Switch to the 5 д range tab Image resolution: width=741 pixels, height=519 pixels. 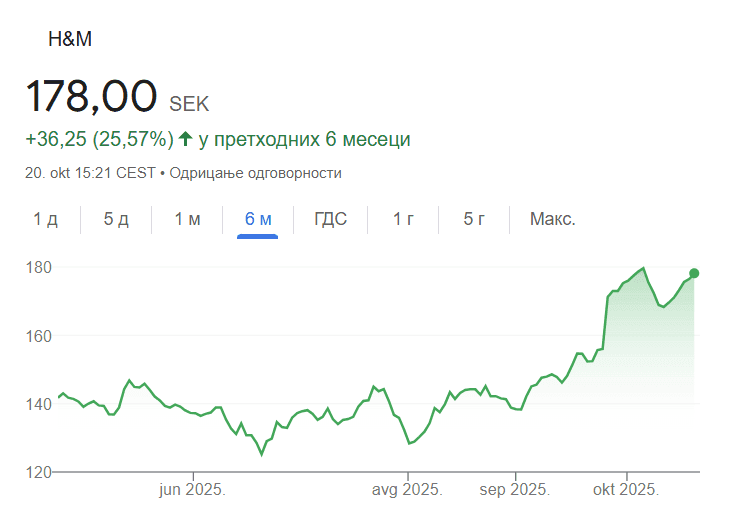(116, 219)
